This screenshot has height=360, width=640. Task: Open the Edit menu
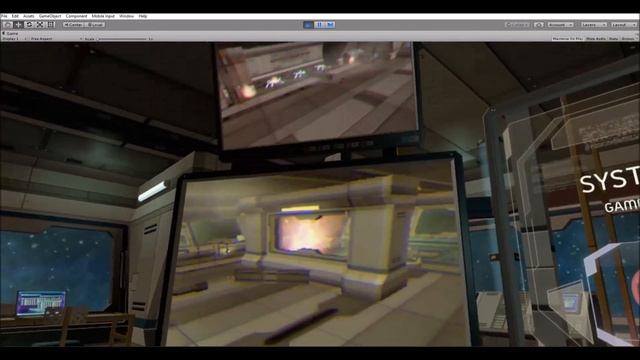15,16
